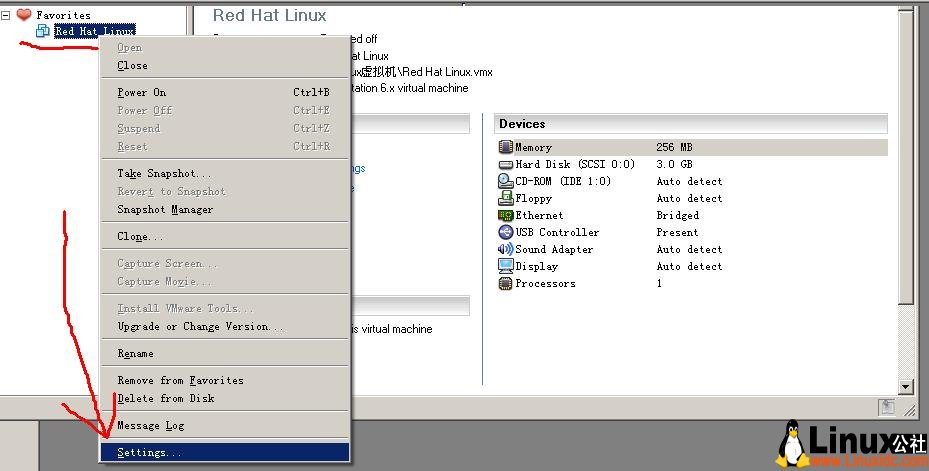Click the Floppy label in Devices list
This screenshot has height=471, width=929.
tap(533, 198)
